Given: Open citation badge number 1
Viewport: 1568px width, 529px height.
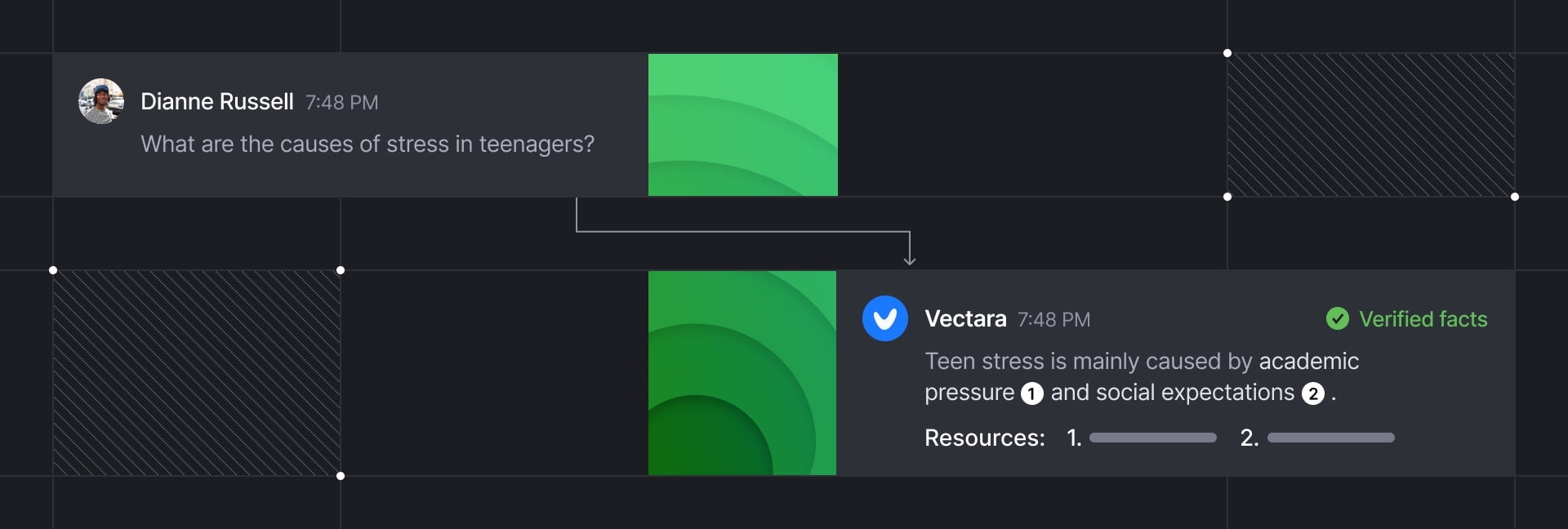Looking at the screenshot, I should (1031, 394).
